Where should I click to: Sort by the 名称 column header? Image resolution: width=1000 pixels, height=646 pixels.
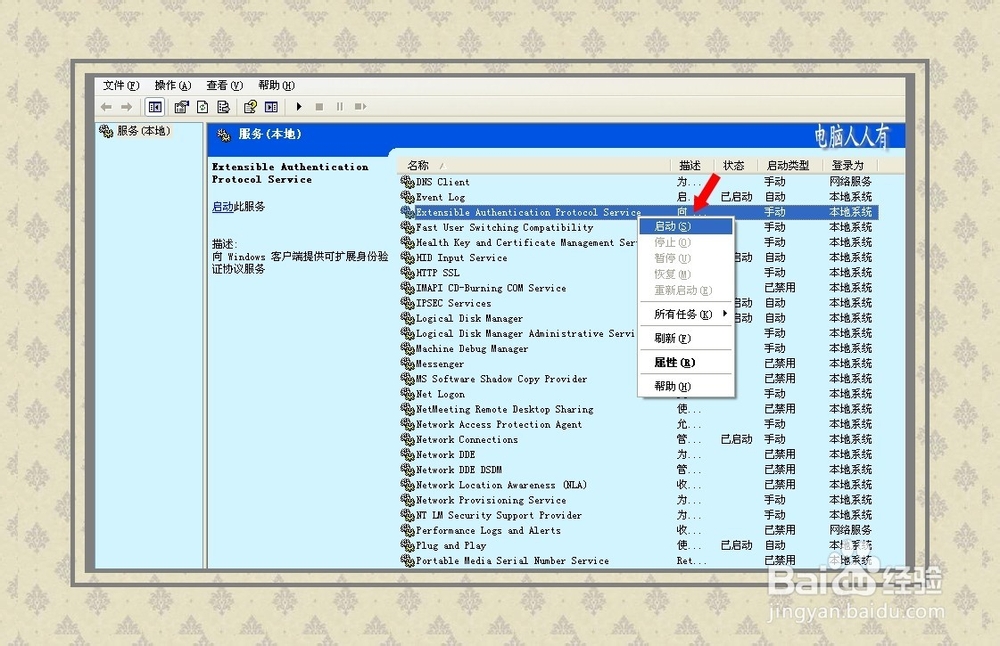pos(534,166)
